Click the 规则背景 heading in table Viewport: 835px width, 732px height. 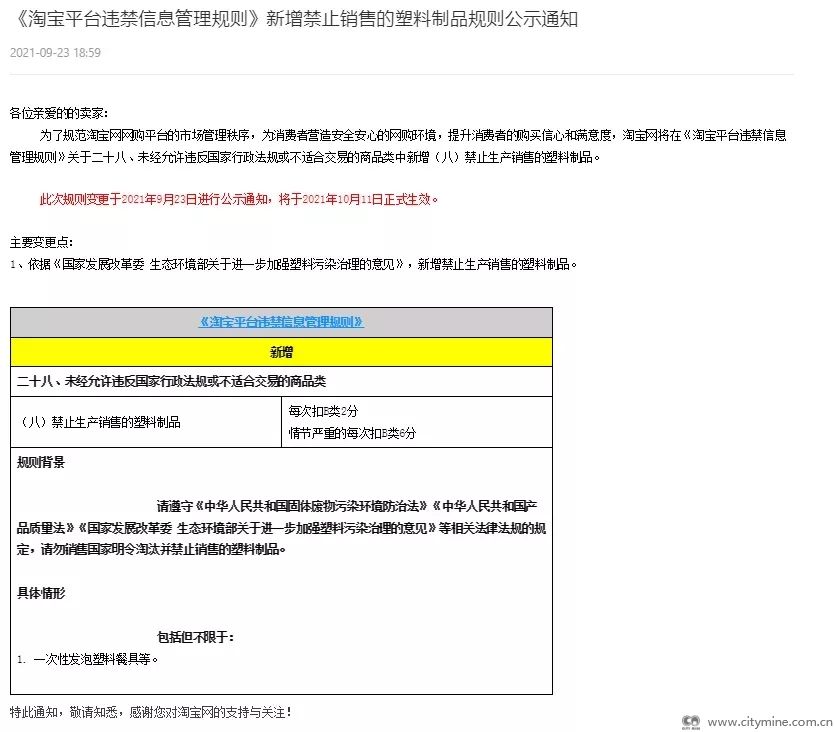[x=41, y=462]
